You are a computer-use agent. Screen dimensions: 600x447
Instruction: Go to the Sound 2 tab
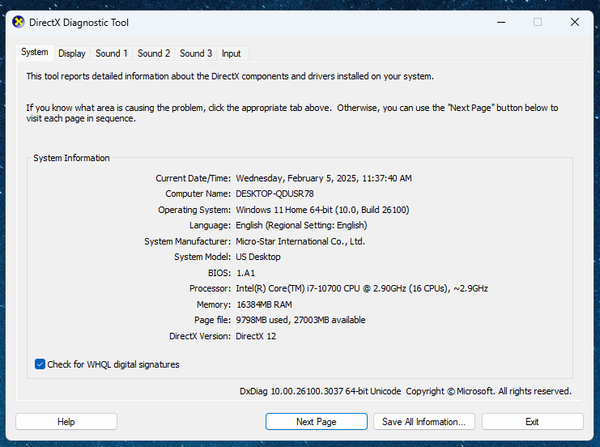coord(154,53)
